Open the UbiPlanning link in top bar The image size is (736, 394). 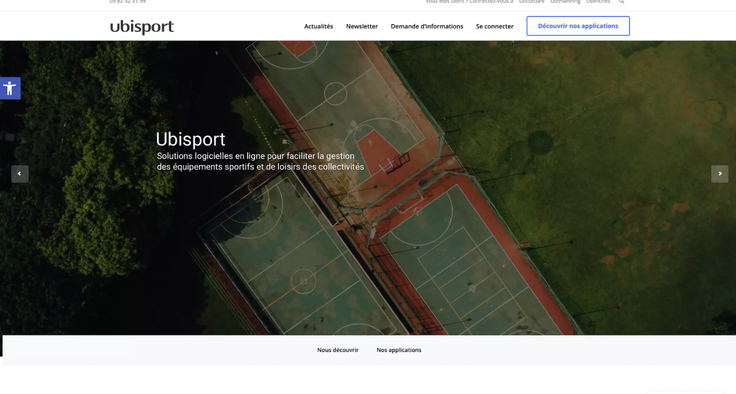click(x=565, y=2)
